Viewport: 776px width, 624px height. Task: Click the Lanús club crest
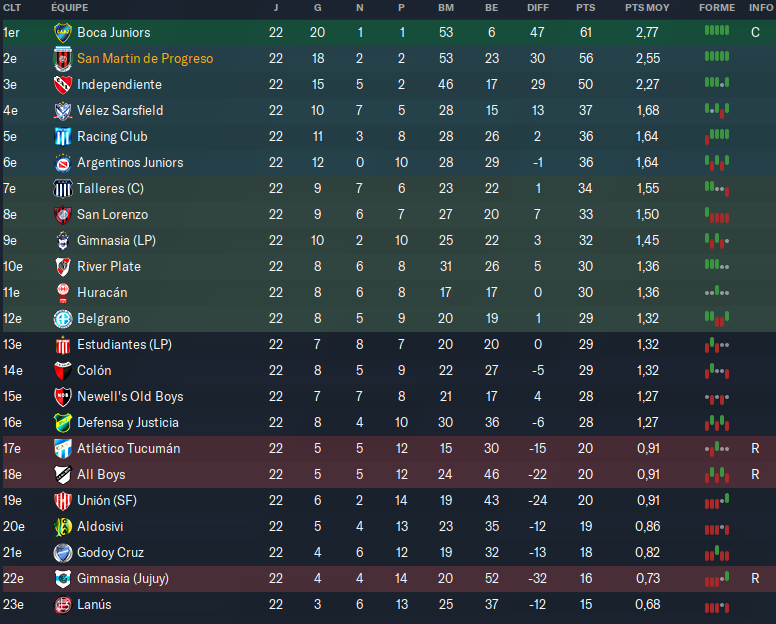point(62,605)
